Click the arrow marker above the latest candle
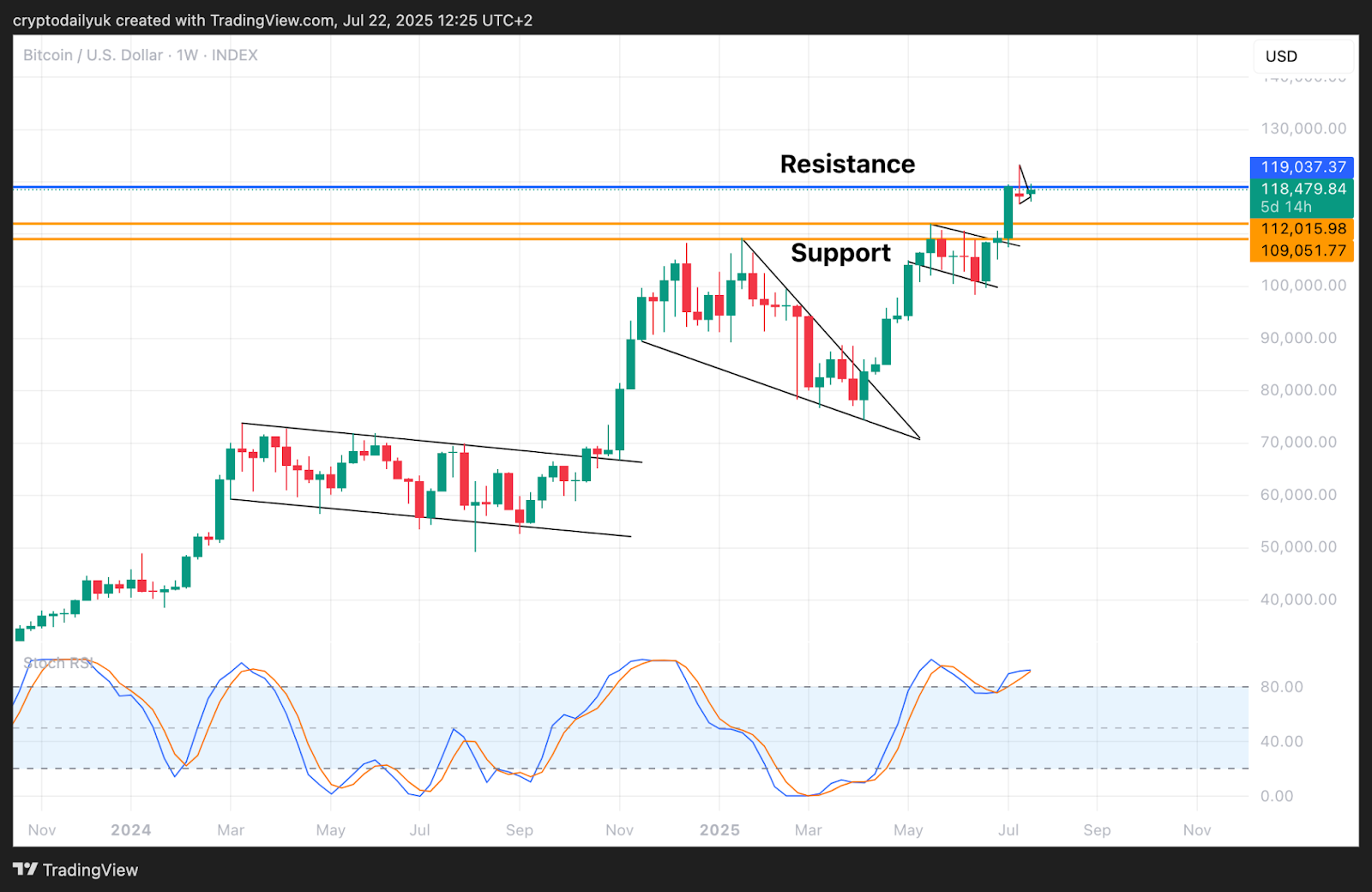The image size is (1372, 892). coord(1025,184)
